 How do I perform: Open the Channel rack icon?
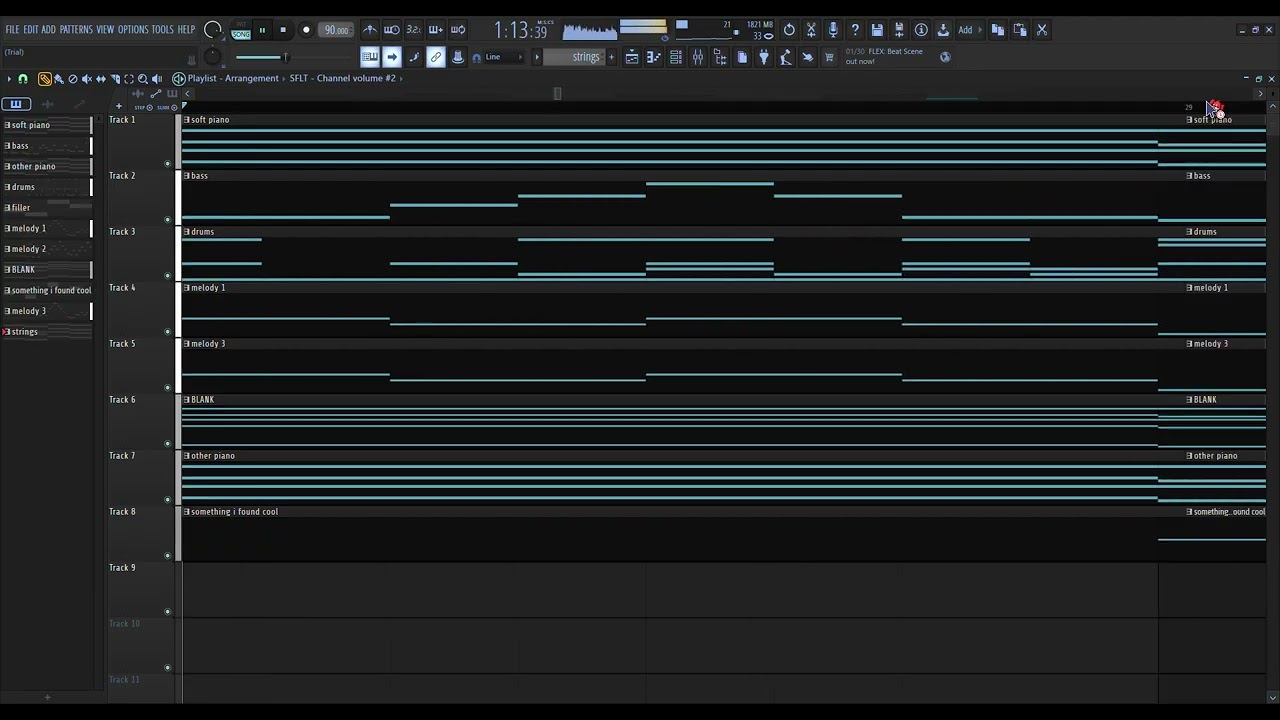676,57
